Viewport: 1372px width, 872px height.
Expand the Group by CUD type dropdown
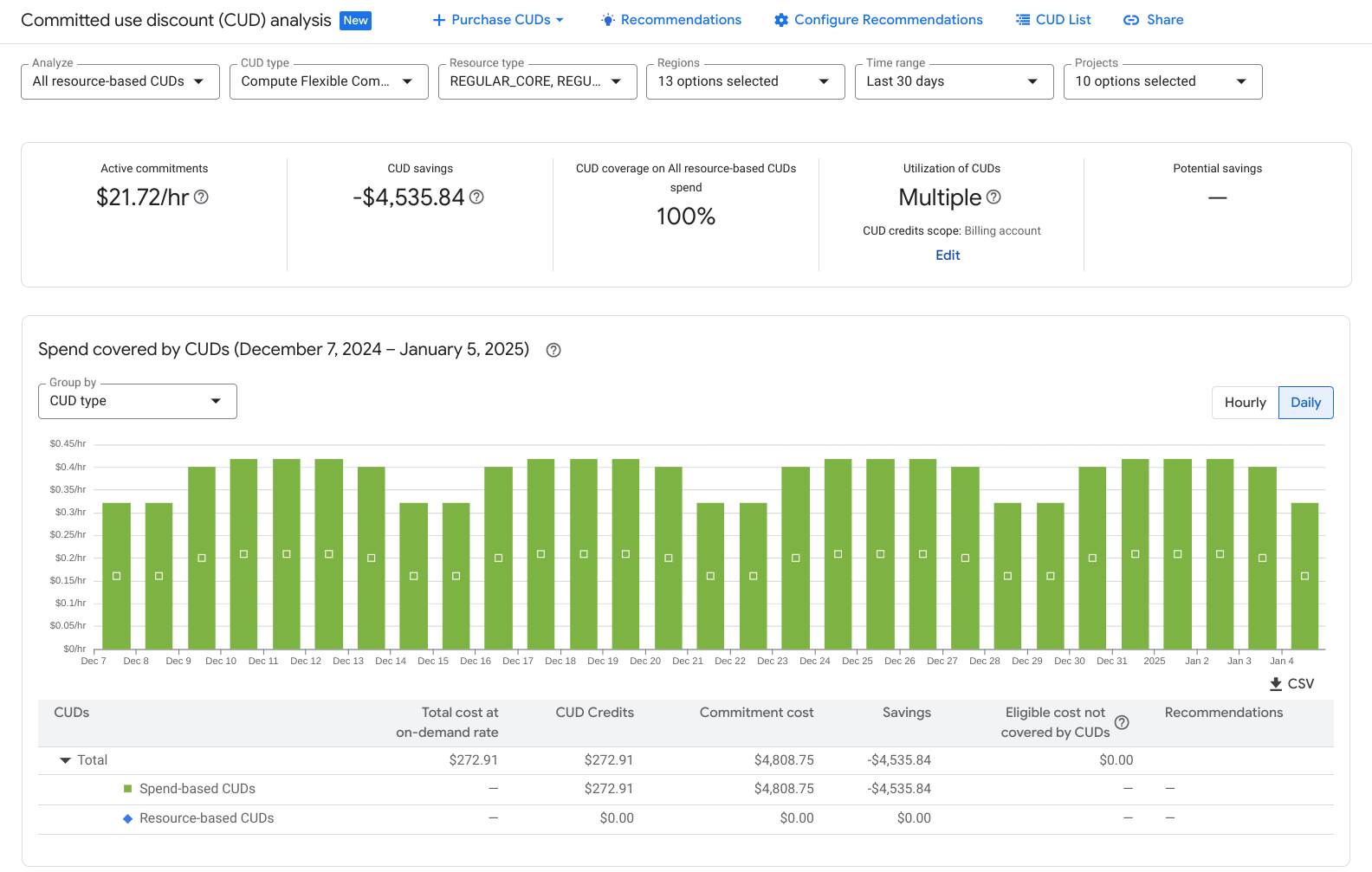[137, 401]
